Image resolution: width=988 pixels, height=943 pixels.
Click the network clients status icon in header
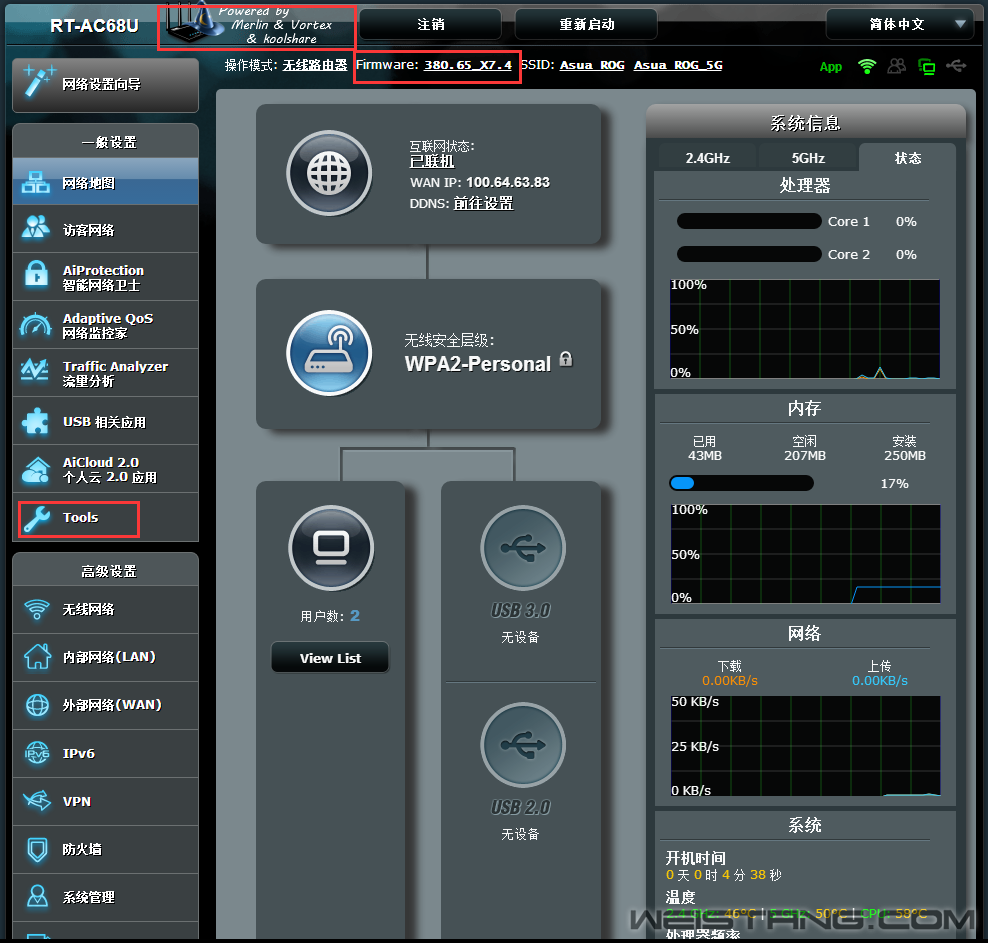pos(926,66)
